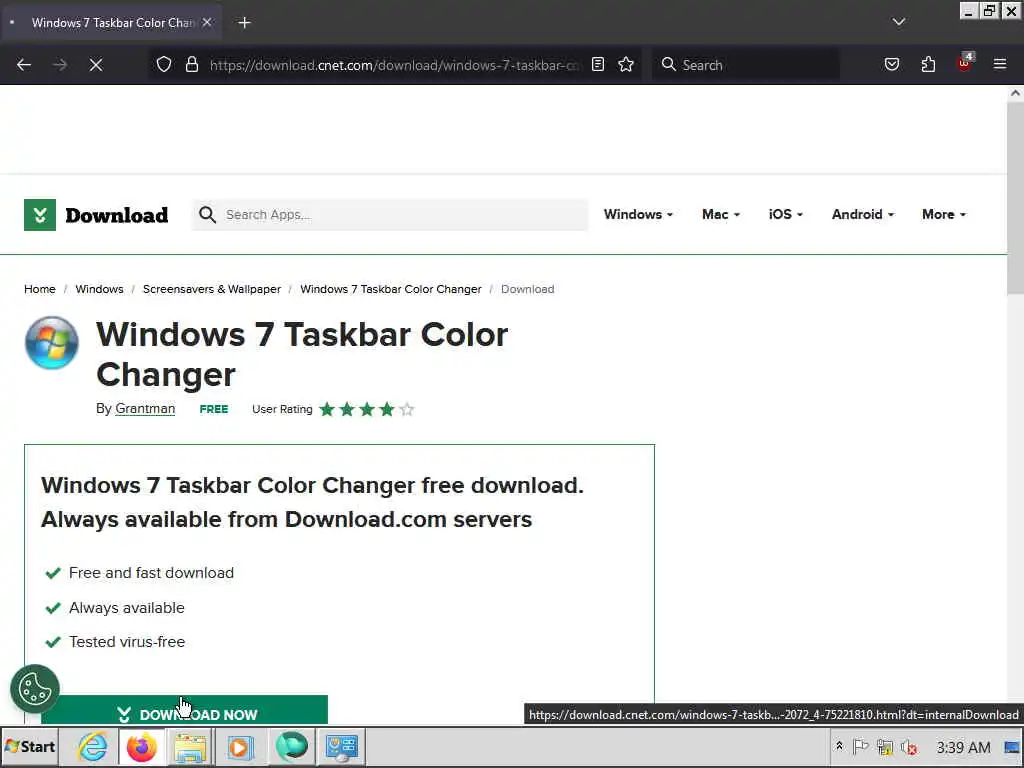1024x768 pixels.
Task: Click the FREE price label
Action: tap(214, 409)
